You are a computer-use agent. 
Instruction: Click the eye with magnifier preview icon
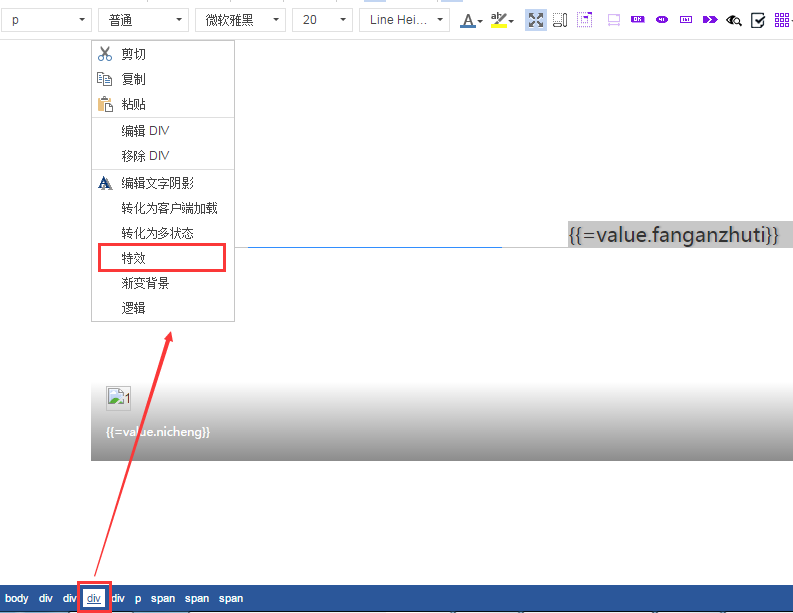pos(734,20)
